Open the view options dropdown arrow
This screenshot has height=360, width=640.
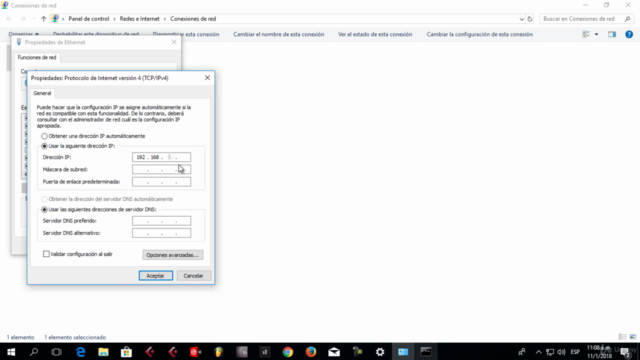pyautogui.click(x=596, y=34)
